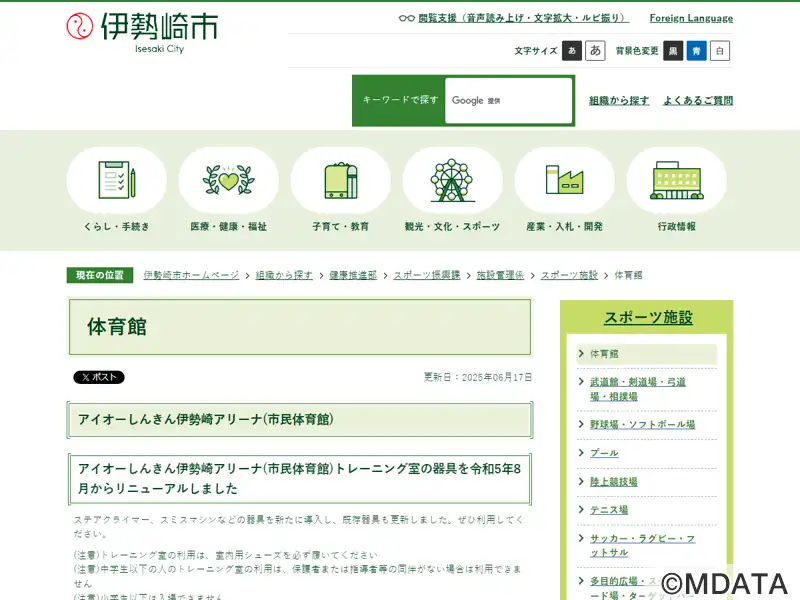Open 組織から探す header link

click(x=619, y=101)
